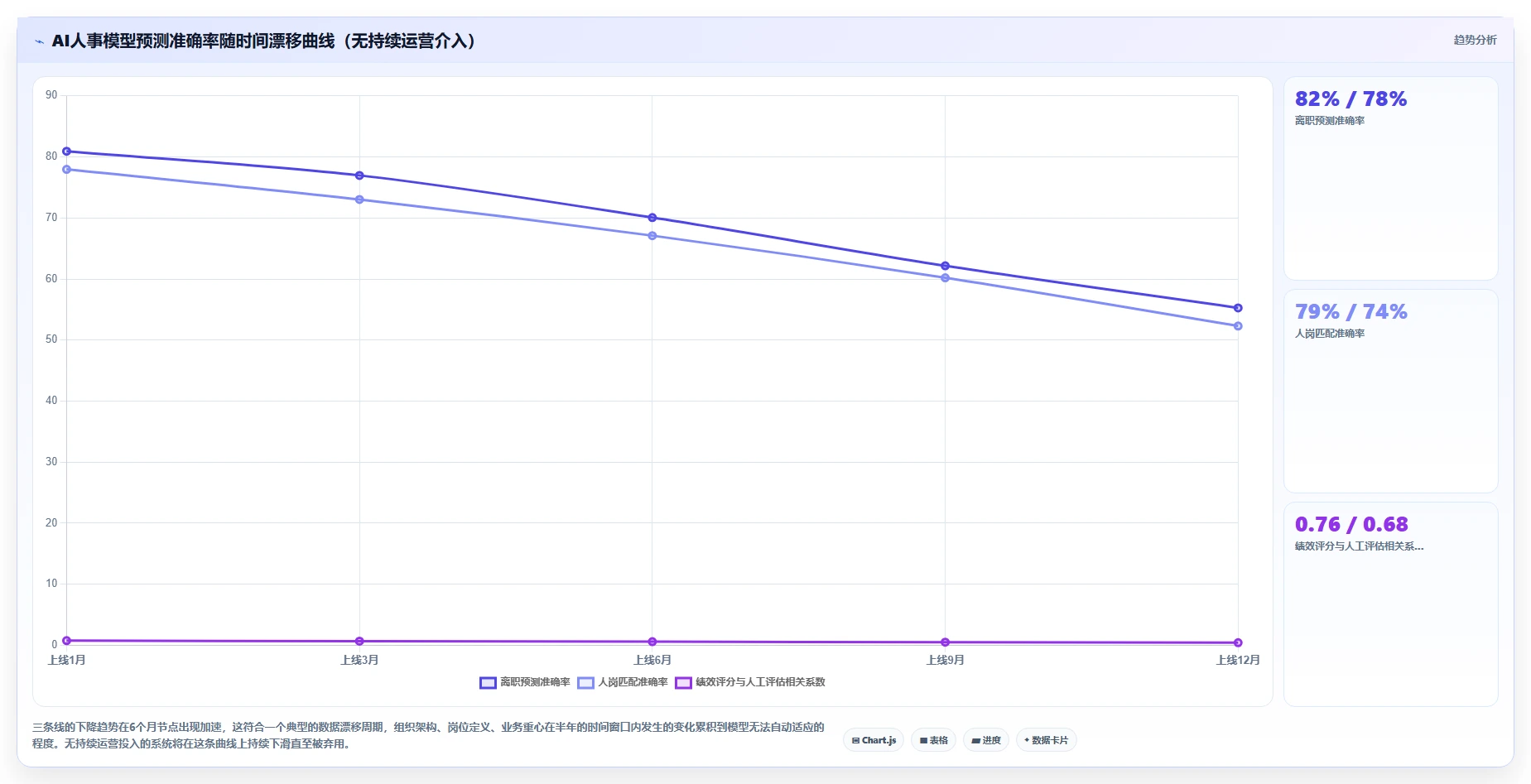Click the 人岗匹配准确率 data point at 上线1月
The image size is (1531, 784).
point(67,170)
